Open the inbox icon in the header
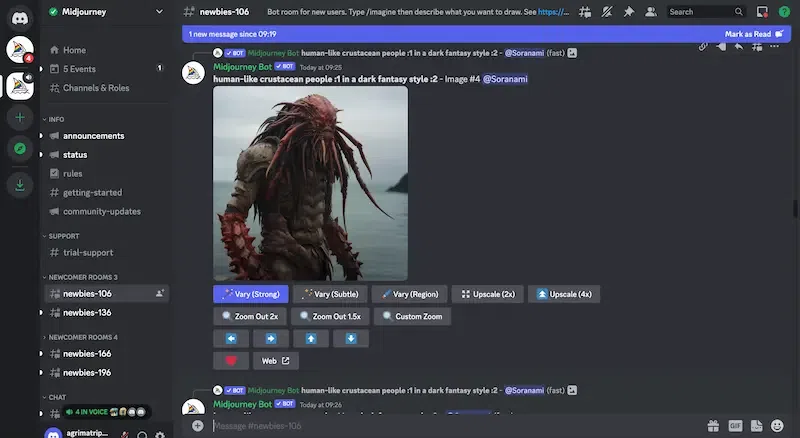The height and width of the screenshot is (438, 800). [x=762, y=12]
